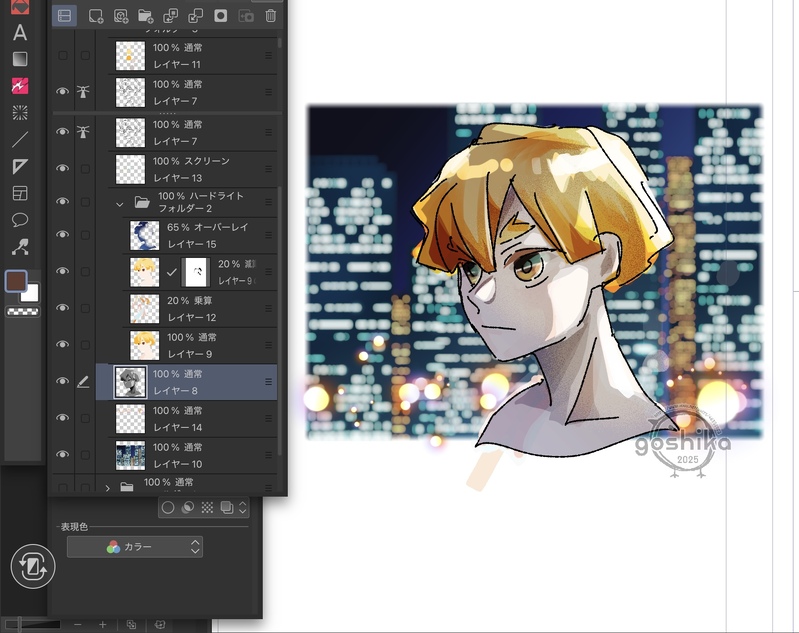
Task: Click the New raster layer icon
Action: pos(96,16)
